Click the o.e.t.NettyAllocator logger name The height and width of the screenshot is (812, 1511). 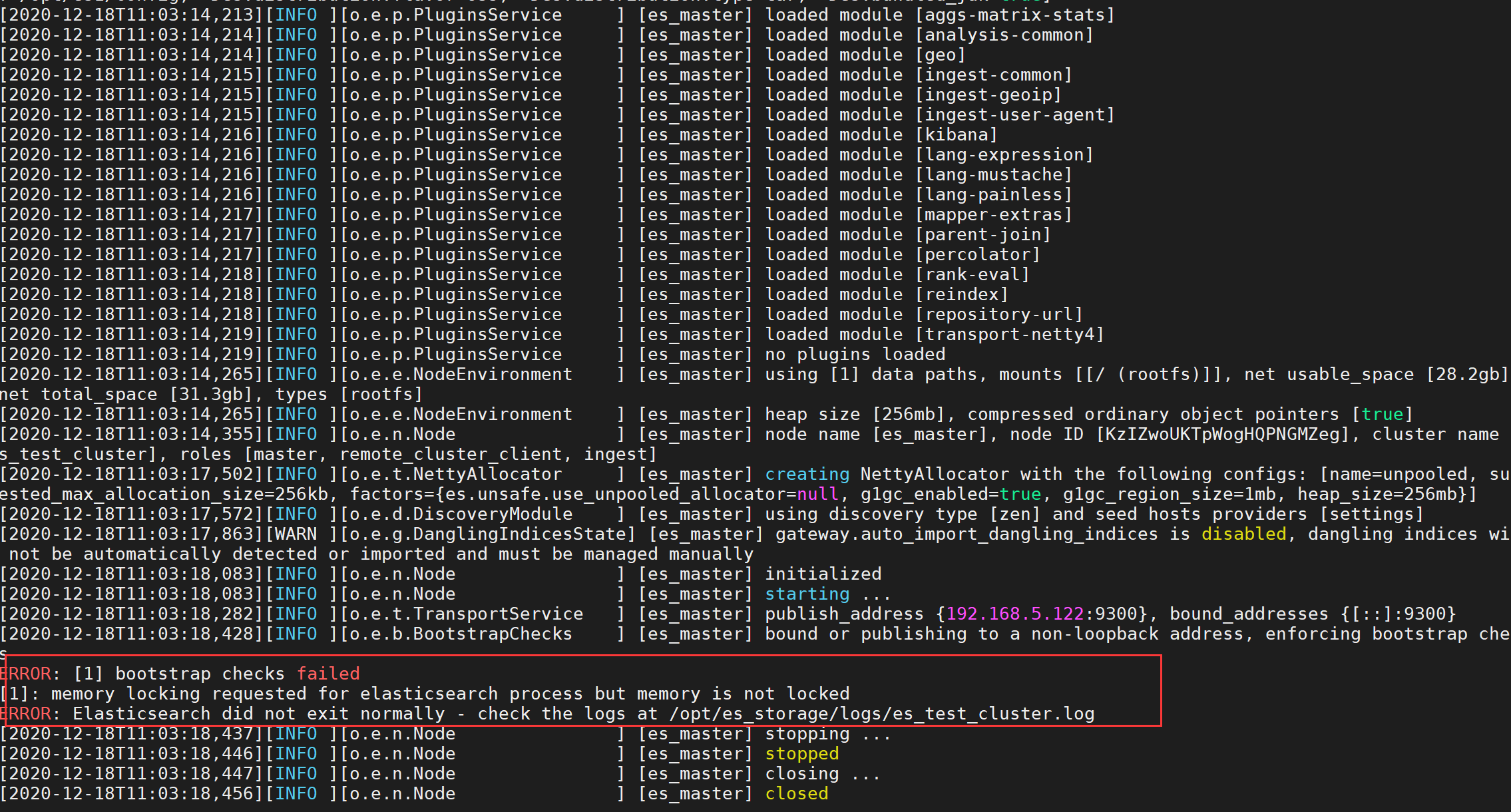coord(456,474)
